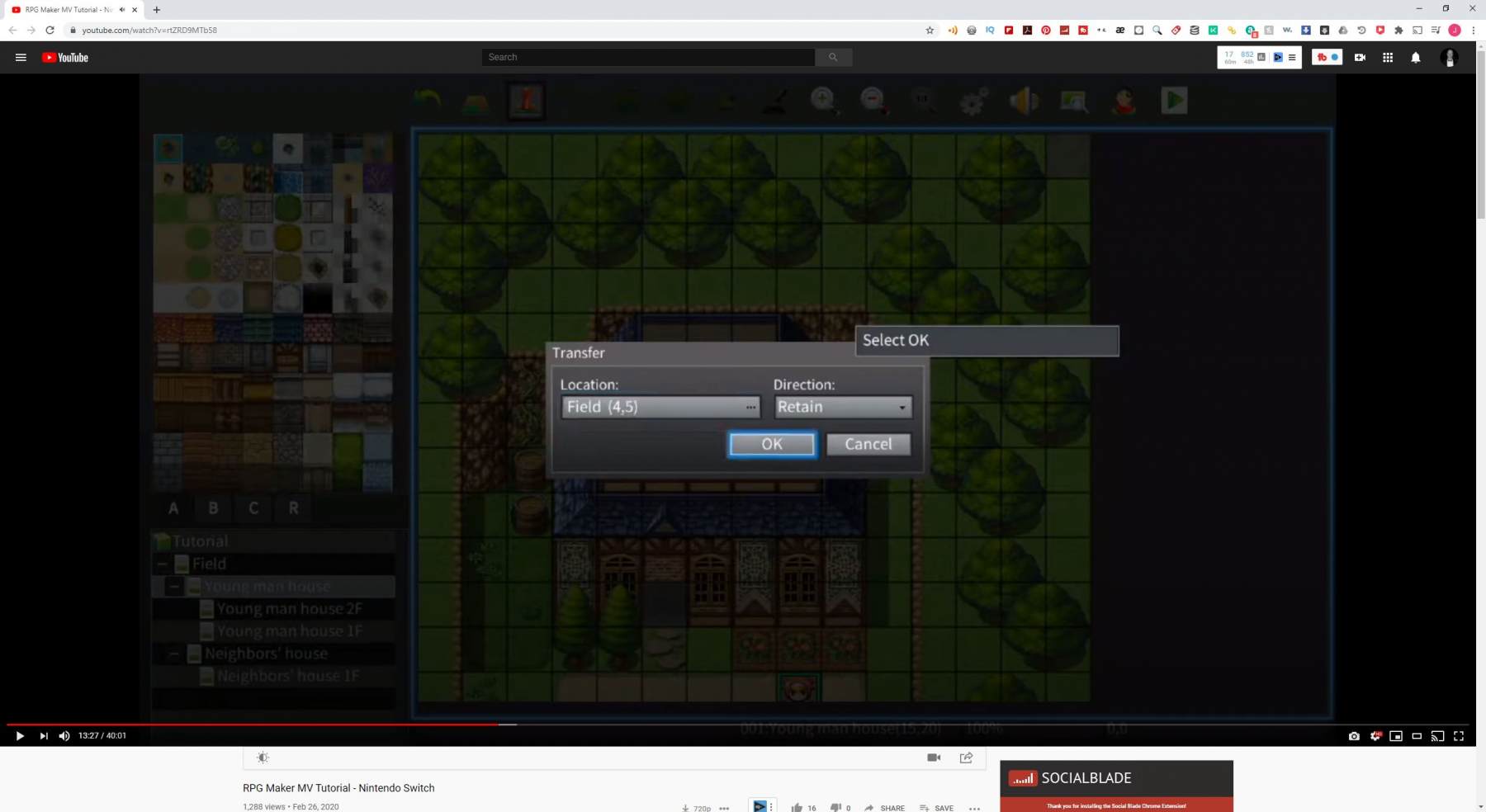Open more actions ellipsis beside SAVE
Screen dimensions: 1486x812
pyautogui.click(x=974, y=809)
